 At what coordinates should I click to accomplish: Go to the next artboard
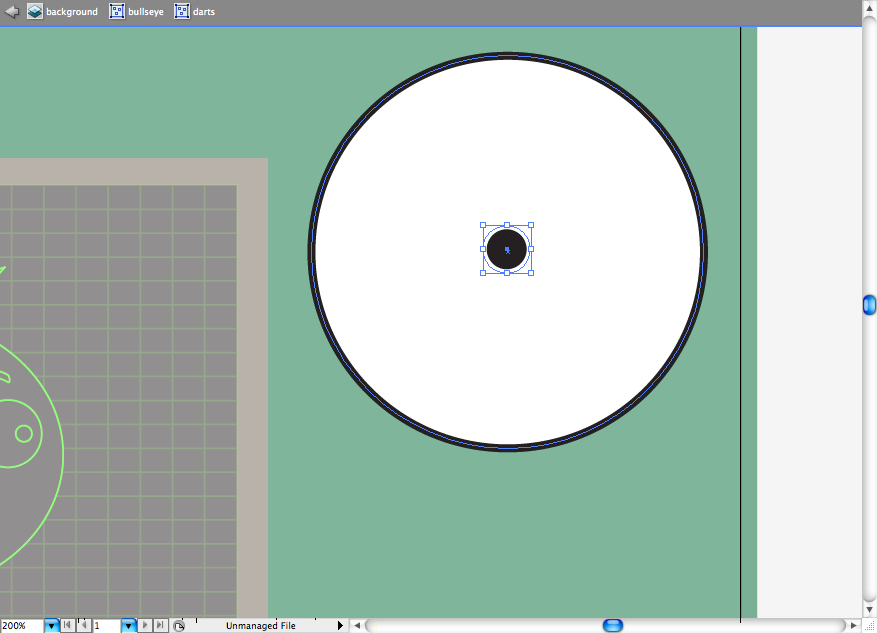[x=144, y=625]
